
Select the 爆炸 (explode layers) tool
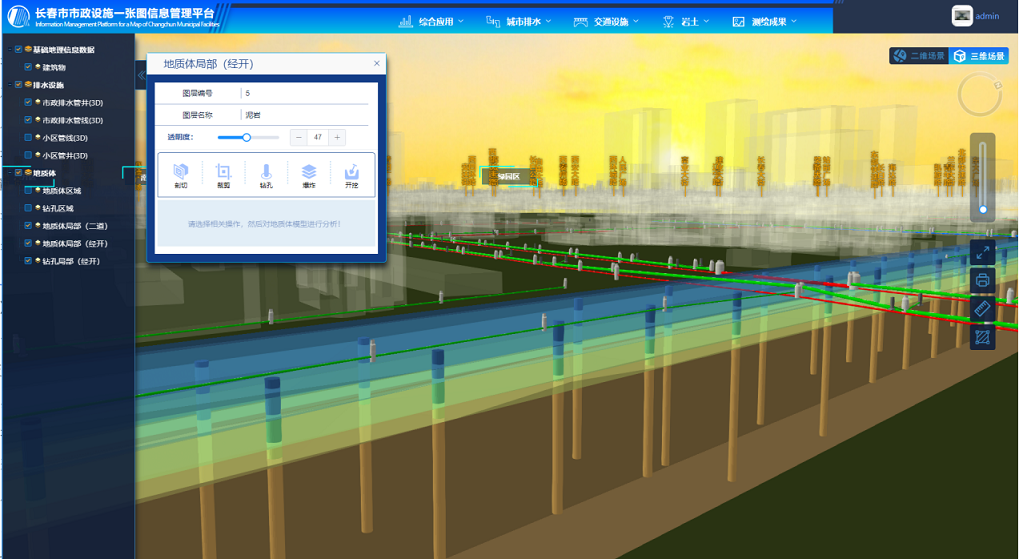pyautogui.click(x=309, y=175)
